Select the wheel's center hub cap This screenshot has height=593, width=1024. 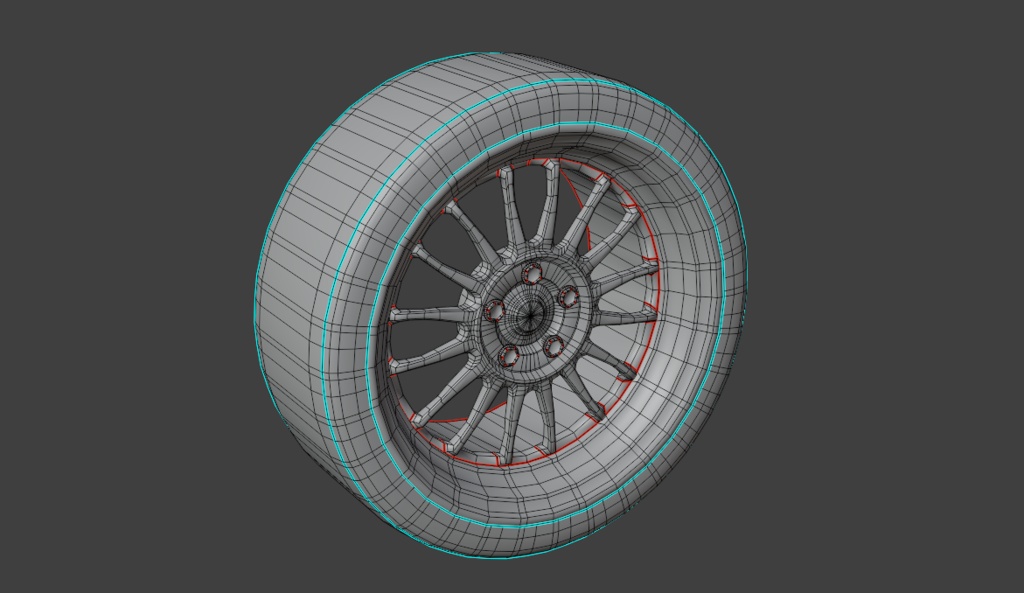(530, 317)
